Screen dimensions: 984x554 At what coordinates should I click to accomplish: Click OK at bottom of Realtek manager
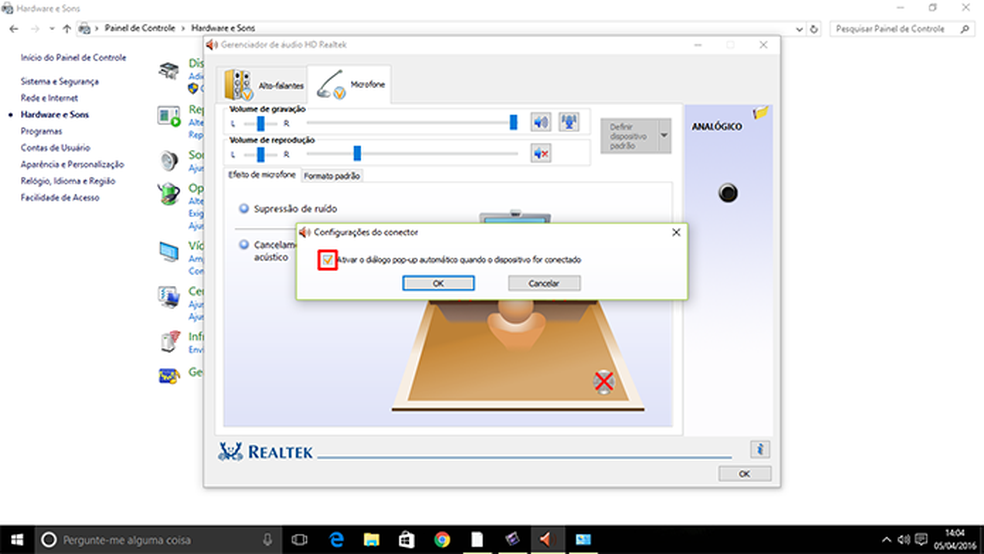pyautogui.click(x=744, y=474)
